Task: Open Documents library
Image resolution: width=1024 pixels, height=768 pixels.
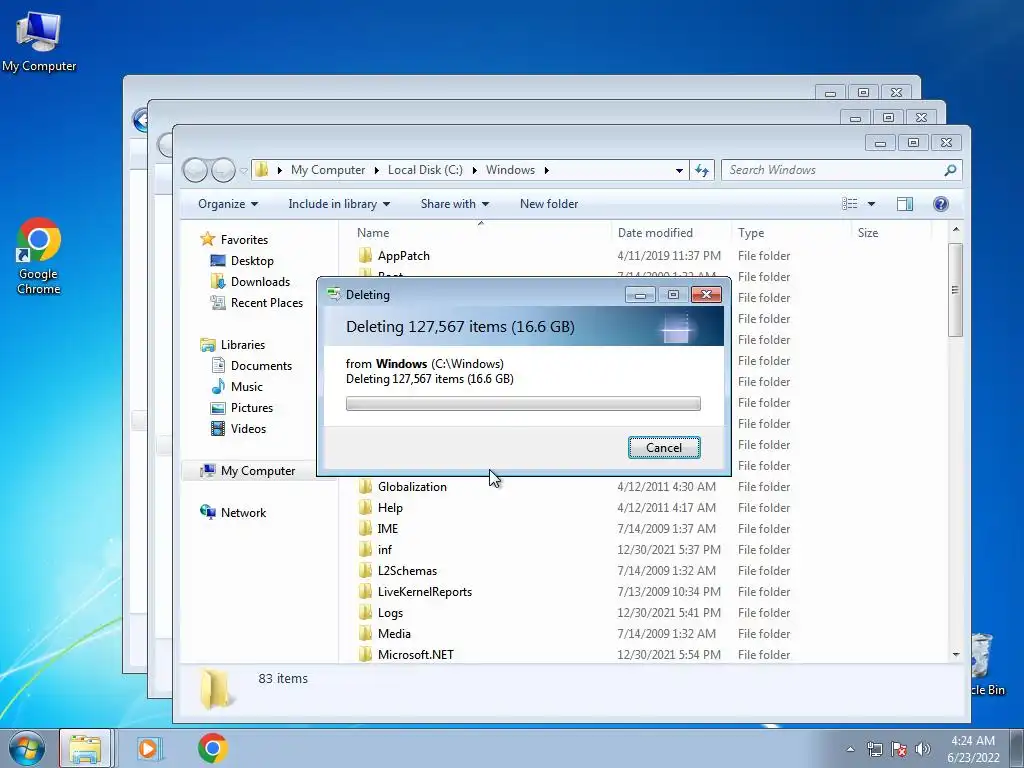Action: tap(261, 366)
